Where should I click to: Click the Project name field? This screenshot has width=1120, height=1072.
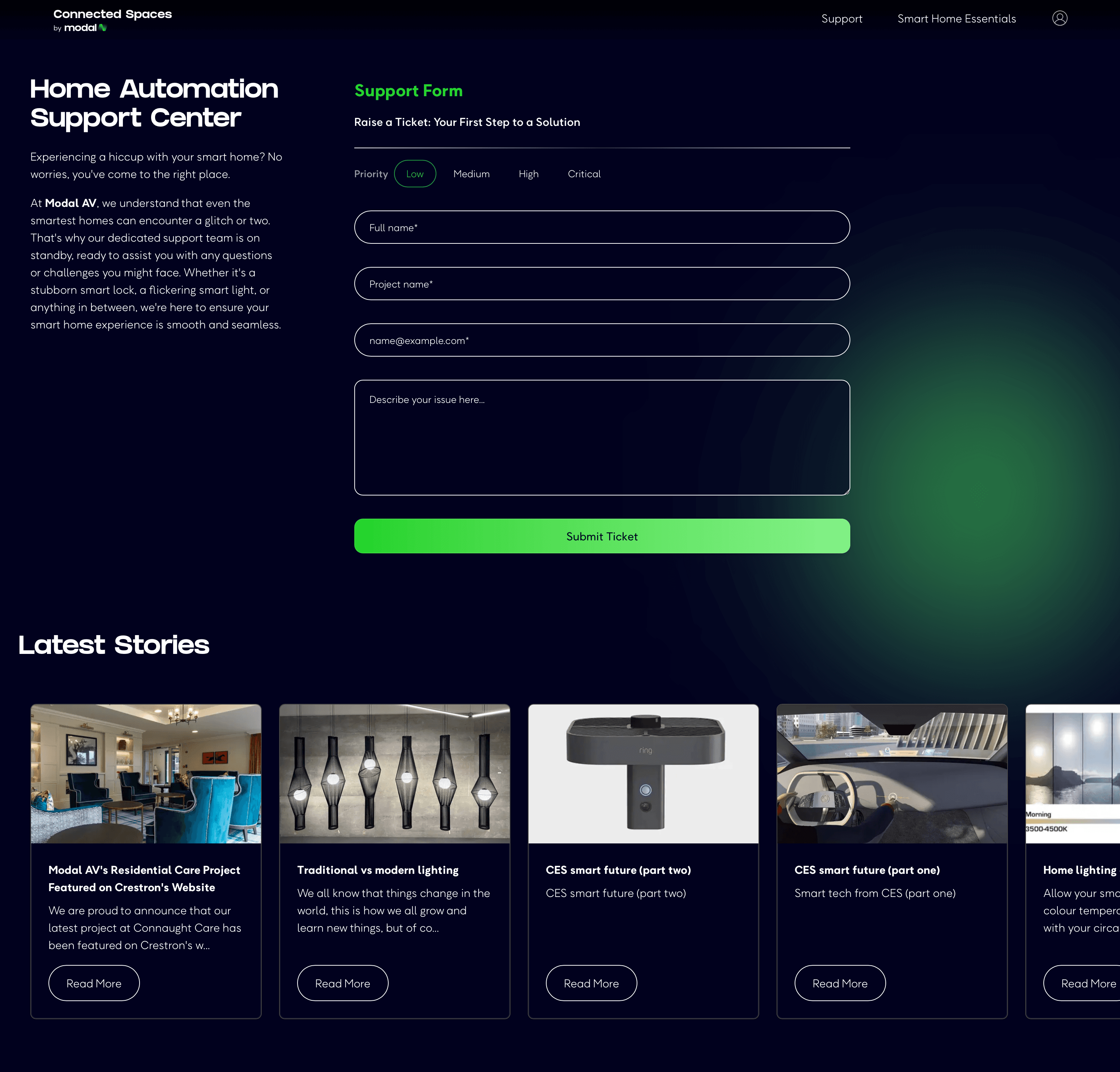(x=602, y=284)
